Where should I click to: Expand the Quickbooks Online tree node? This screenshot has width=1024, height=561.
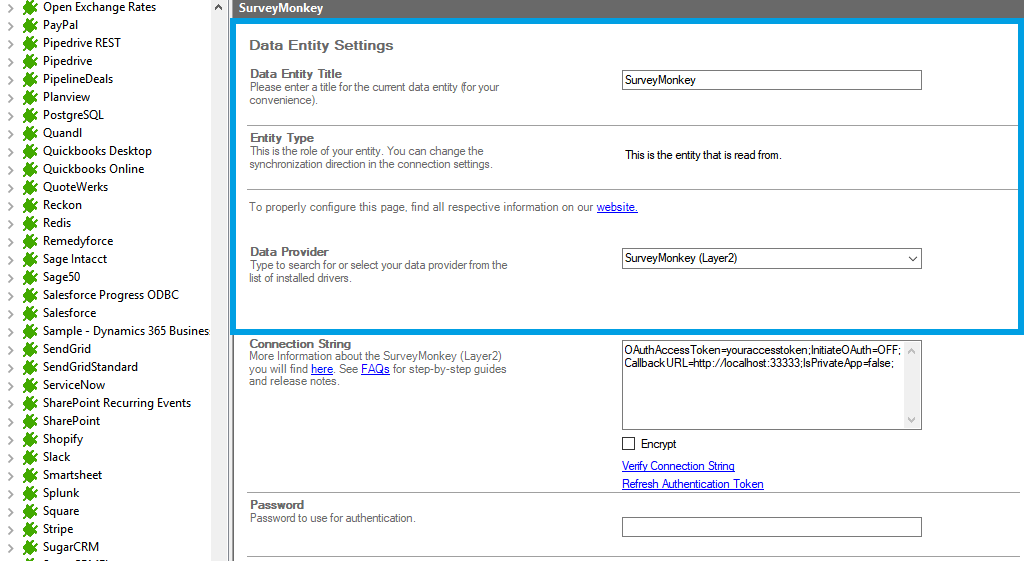pos(10,170)
